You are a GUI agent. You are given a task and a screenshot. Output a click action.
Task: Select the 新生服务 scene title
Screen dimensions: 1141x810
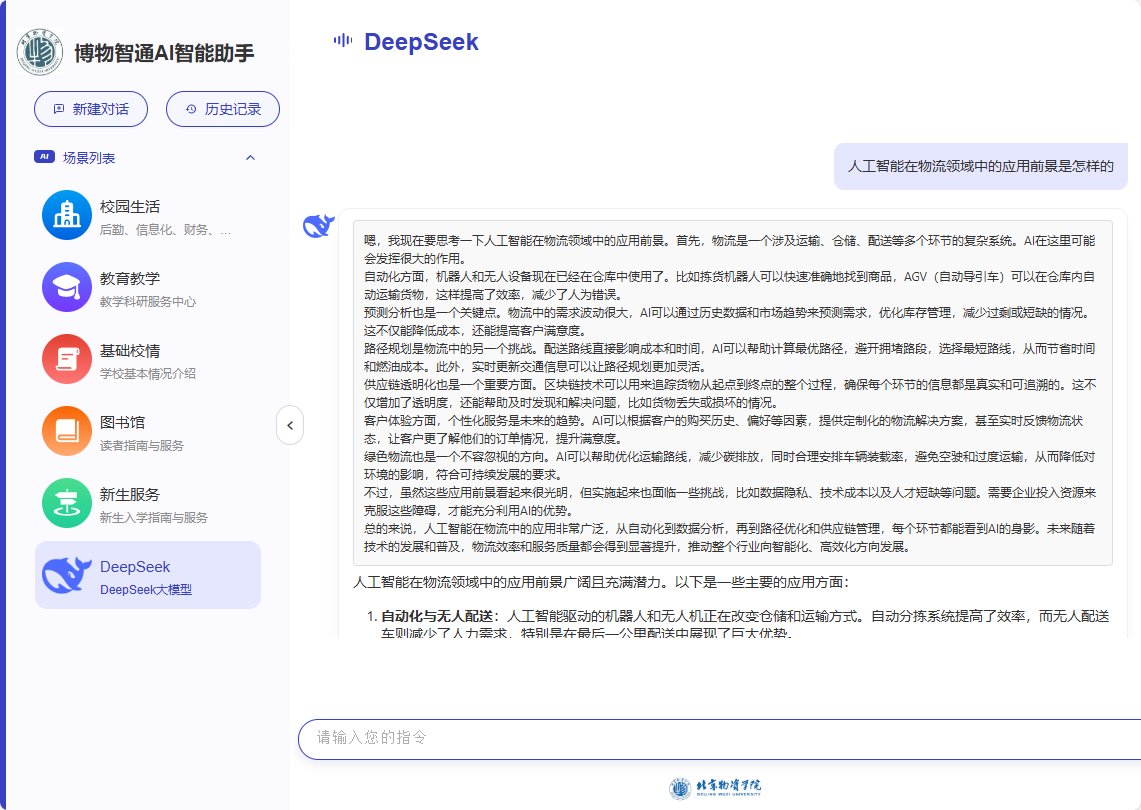(130, 495)
